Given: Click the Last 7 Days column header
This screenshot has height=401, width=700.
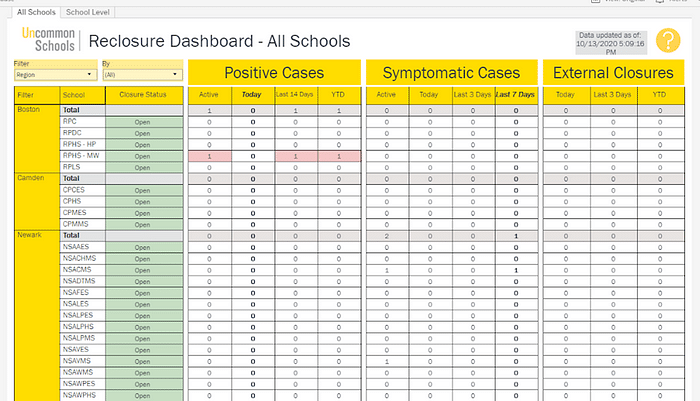Looking at the screenshot, I should tap(515, 94).
